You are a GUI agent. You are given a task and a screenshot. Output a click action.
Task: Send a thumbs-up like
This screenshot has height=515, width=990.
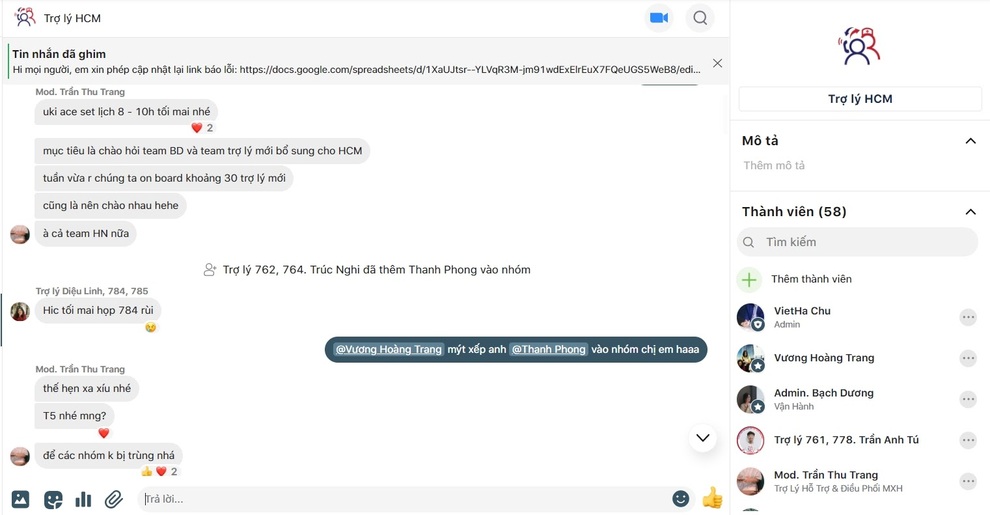click(712, 498)
